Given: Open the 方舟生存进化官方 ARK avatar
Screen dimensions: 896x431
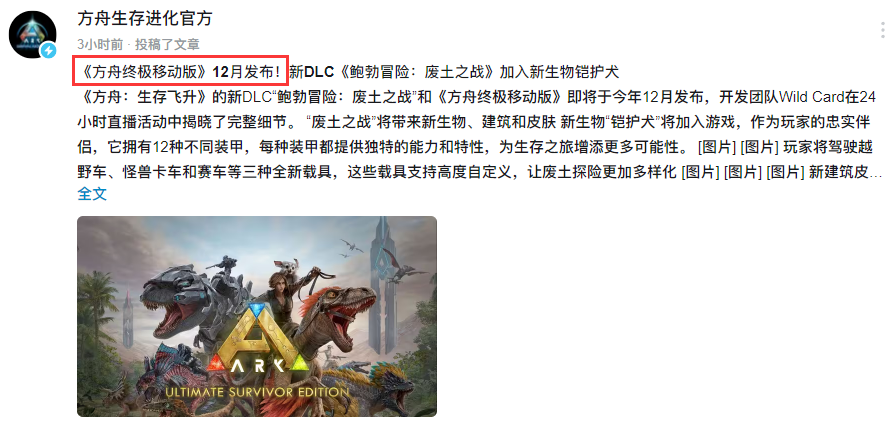Looking at the screenshot, I should coord(33,34).
